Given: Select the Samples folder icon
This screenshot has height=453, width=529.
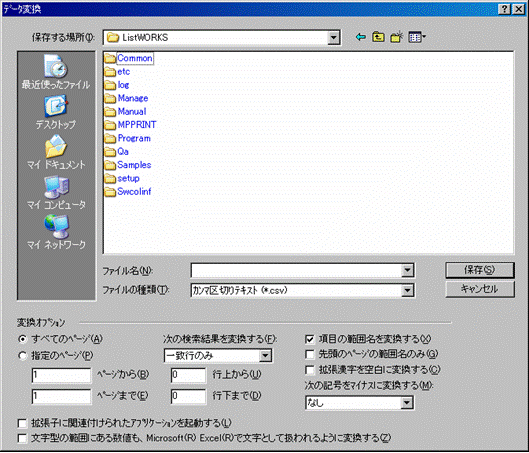Looking at the screenshot, I should click(110, 165).
